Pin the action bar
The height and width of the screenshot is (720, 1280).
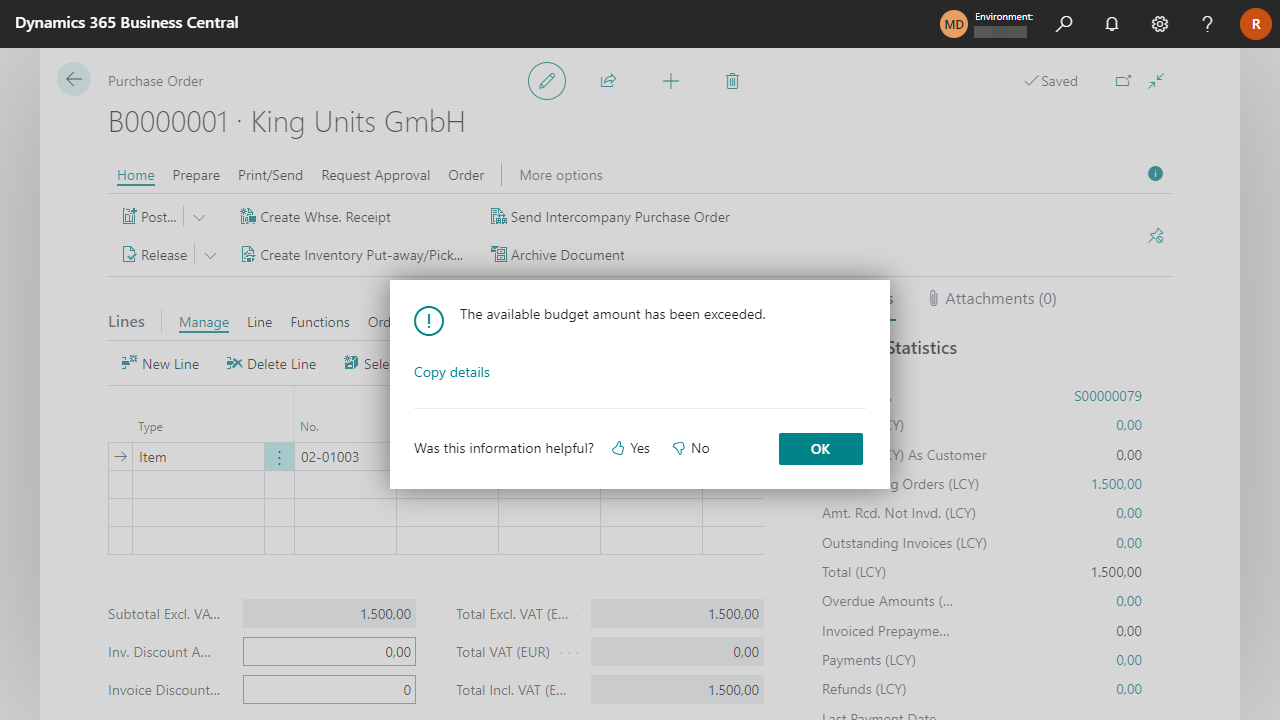click(x=1156, y=236)
